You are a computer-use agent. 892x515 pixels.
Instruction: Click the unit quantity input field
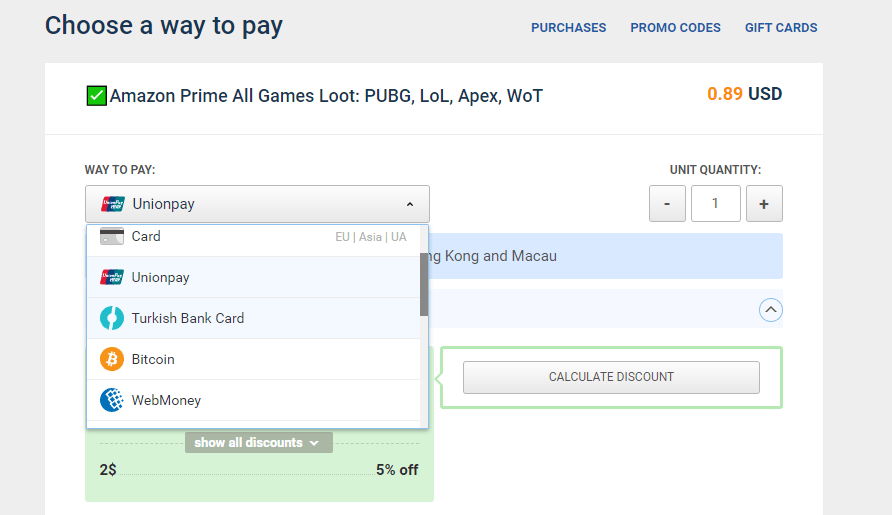(x=715, y=204)
